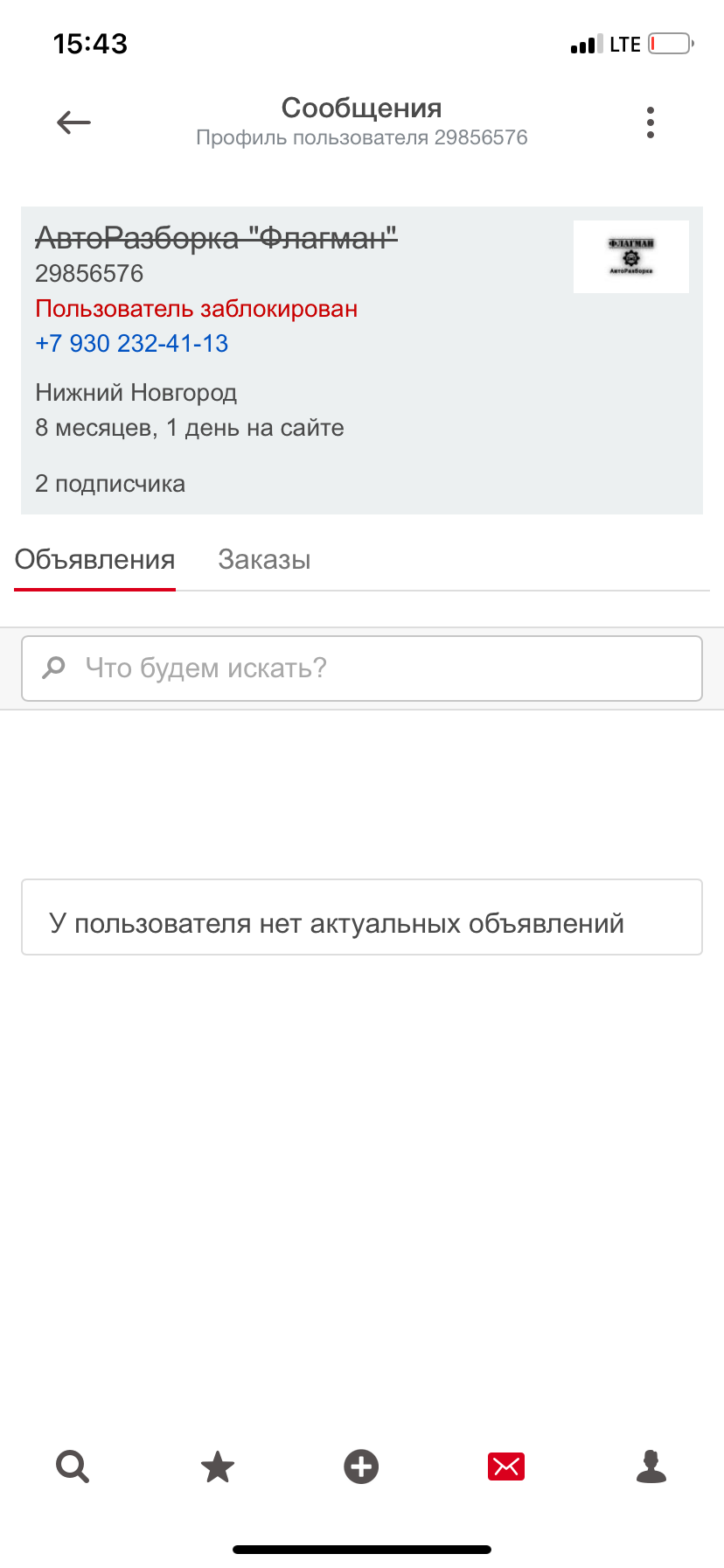Screen dimensions: 724x1568
Task: Open favorites star in bottom bar
Action: click(x=218, y=1466)
